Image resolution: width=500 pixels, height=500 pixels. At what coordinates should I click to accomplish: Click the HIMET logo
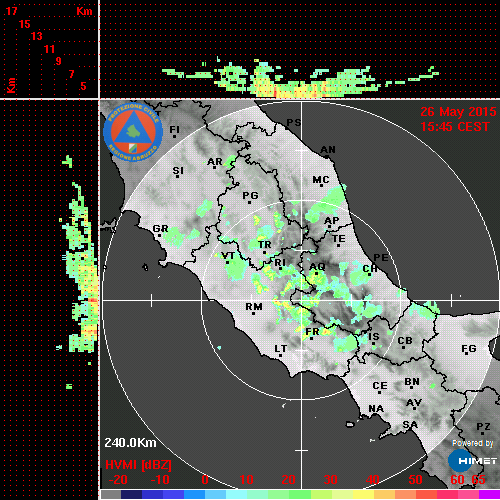pos(472,461)
